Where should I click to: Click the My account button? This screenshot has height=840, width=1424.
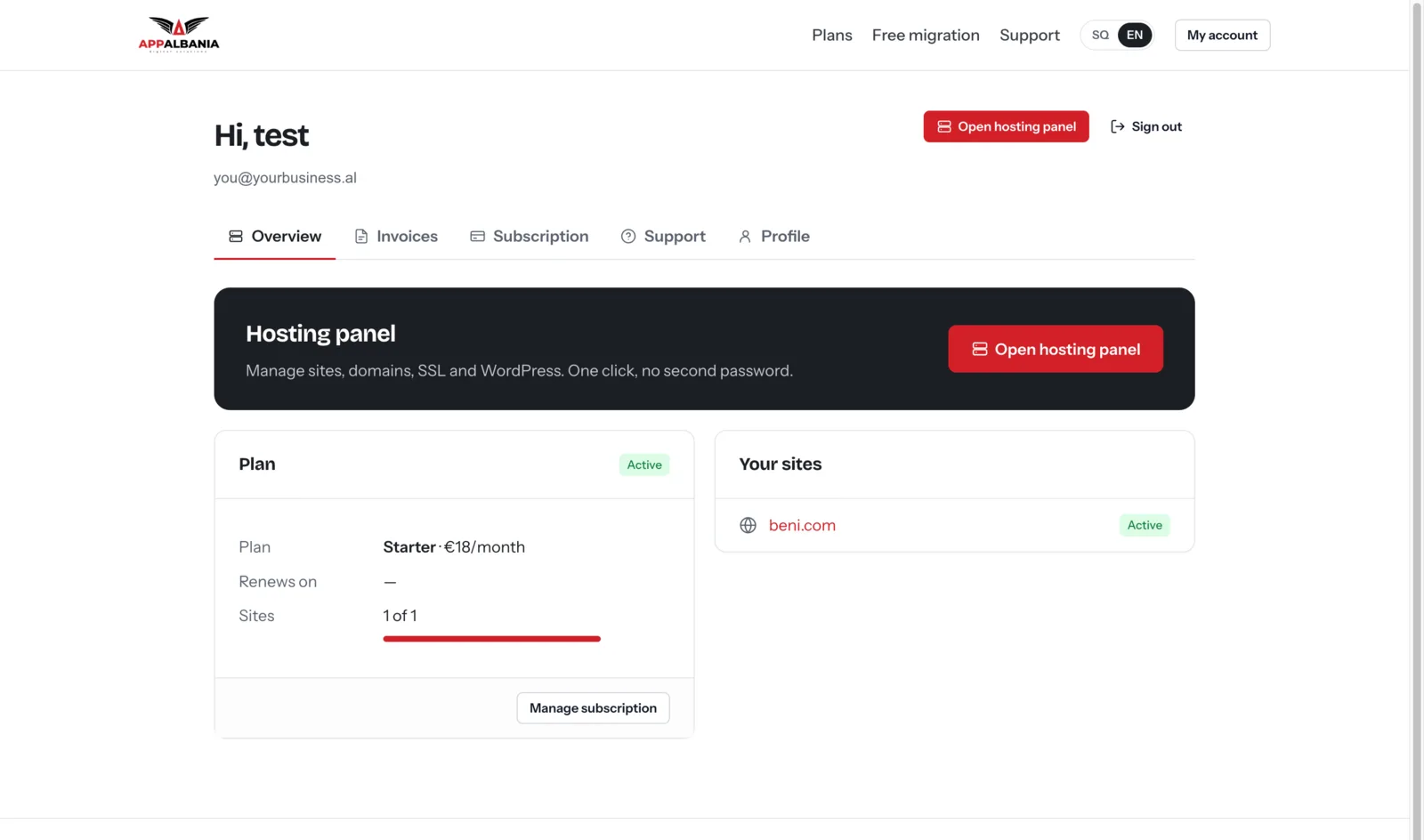pyautogui.click(x=1222, y=35)
